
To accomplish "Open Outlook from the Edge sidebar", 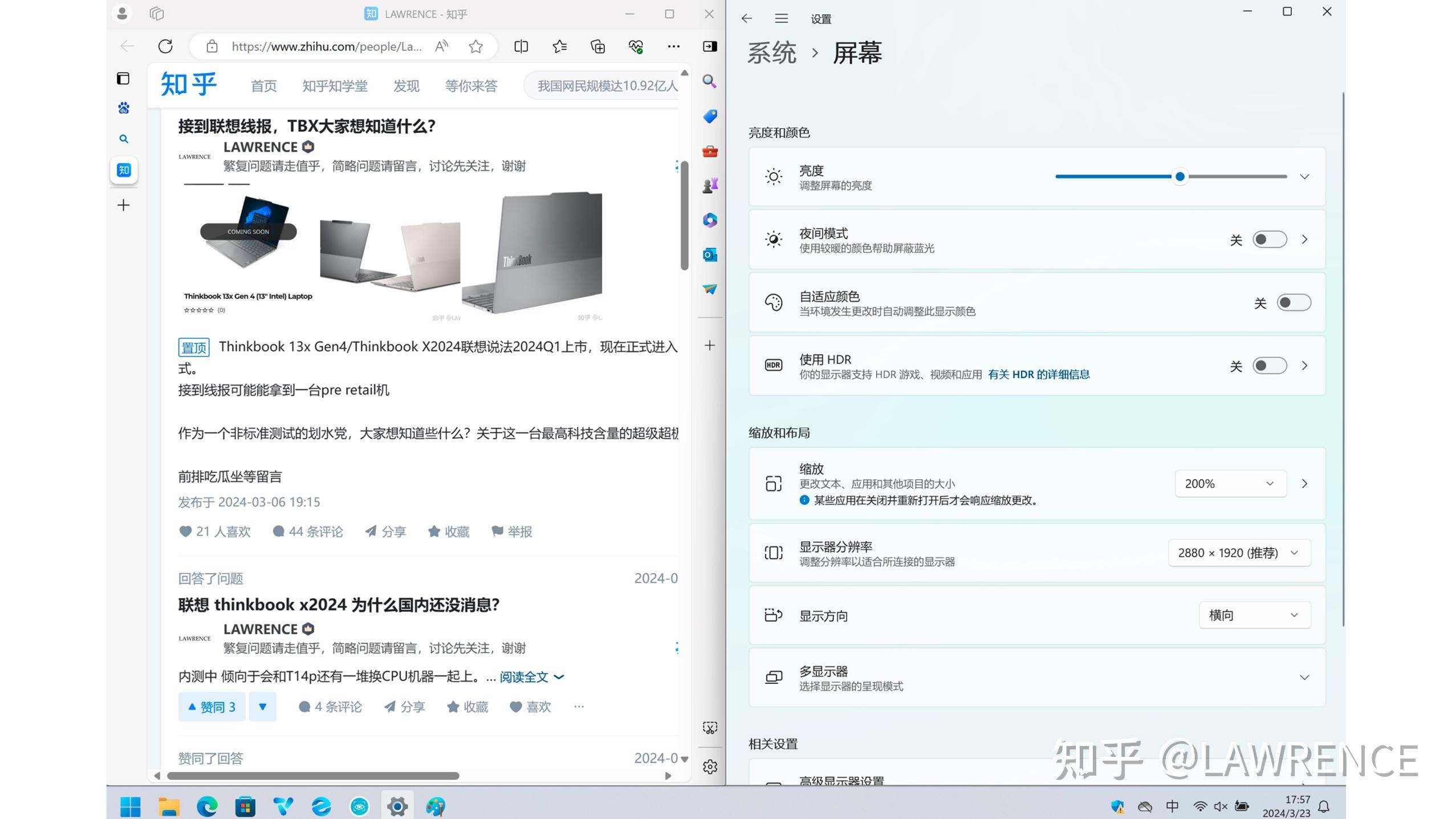I will click(709, 256).
